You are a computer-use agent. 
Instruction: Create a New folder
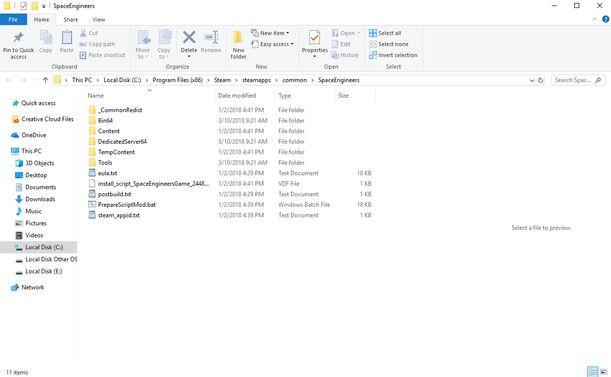pyautogui.click(x=238, y=45)
